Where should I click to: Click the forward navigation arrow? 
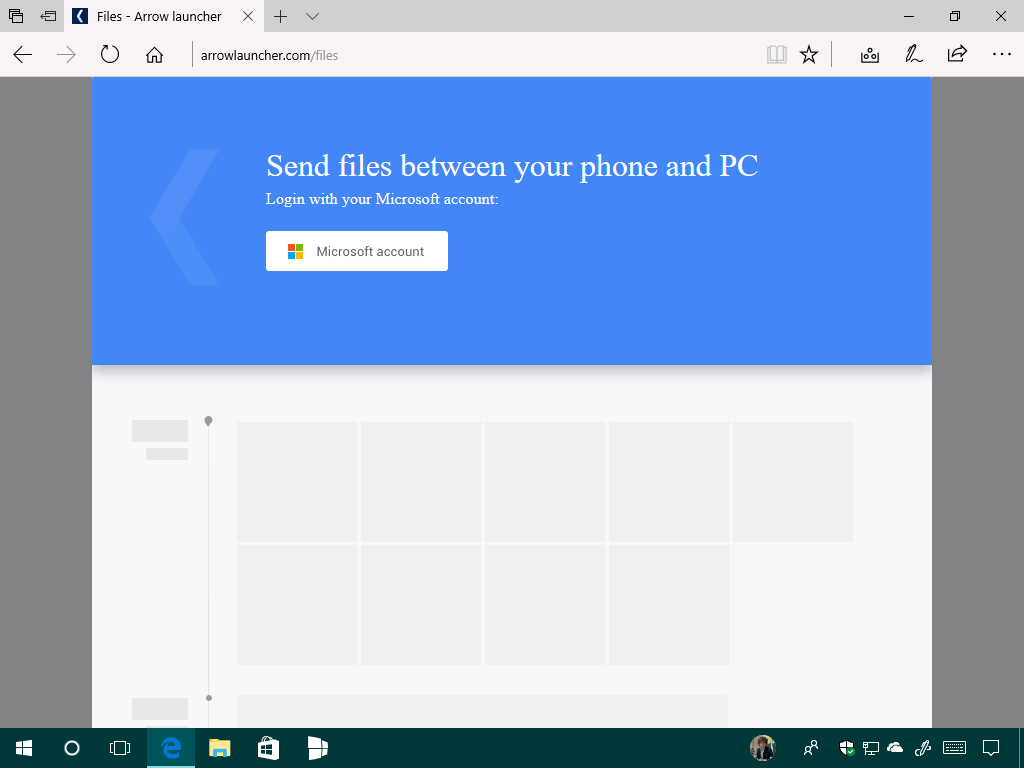point(66,55)
